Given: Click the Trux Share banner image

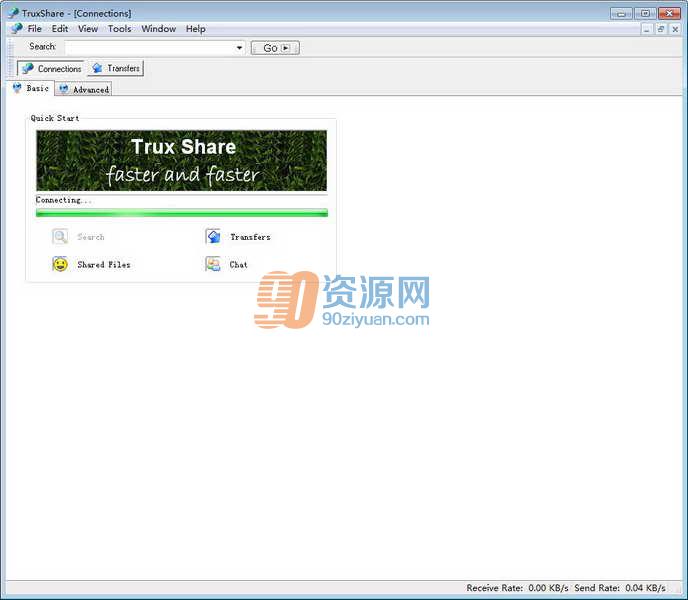Looking at the screenshot, I should [x=181, y=160].
